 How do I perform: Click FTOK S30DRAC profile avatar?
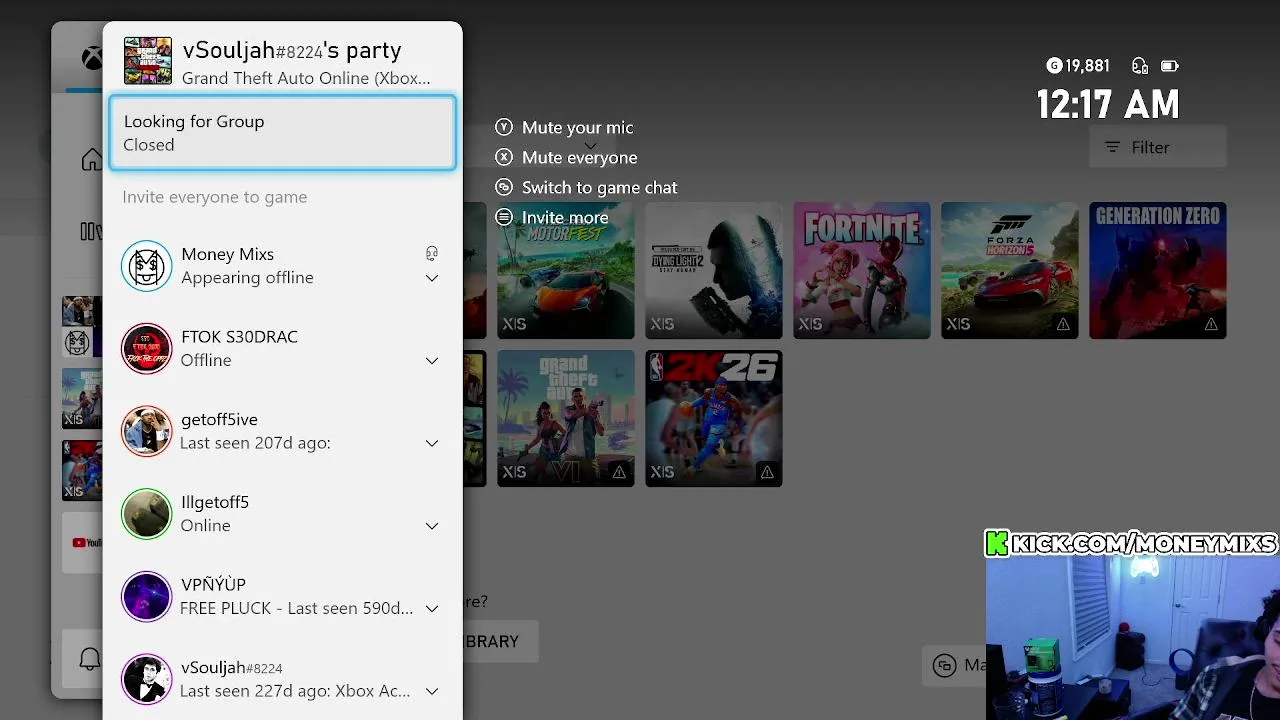[147, 348]
